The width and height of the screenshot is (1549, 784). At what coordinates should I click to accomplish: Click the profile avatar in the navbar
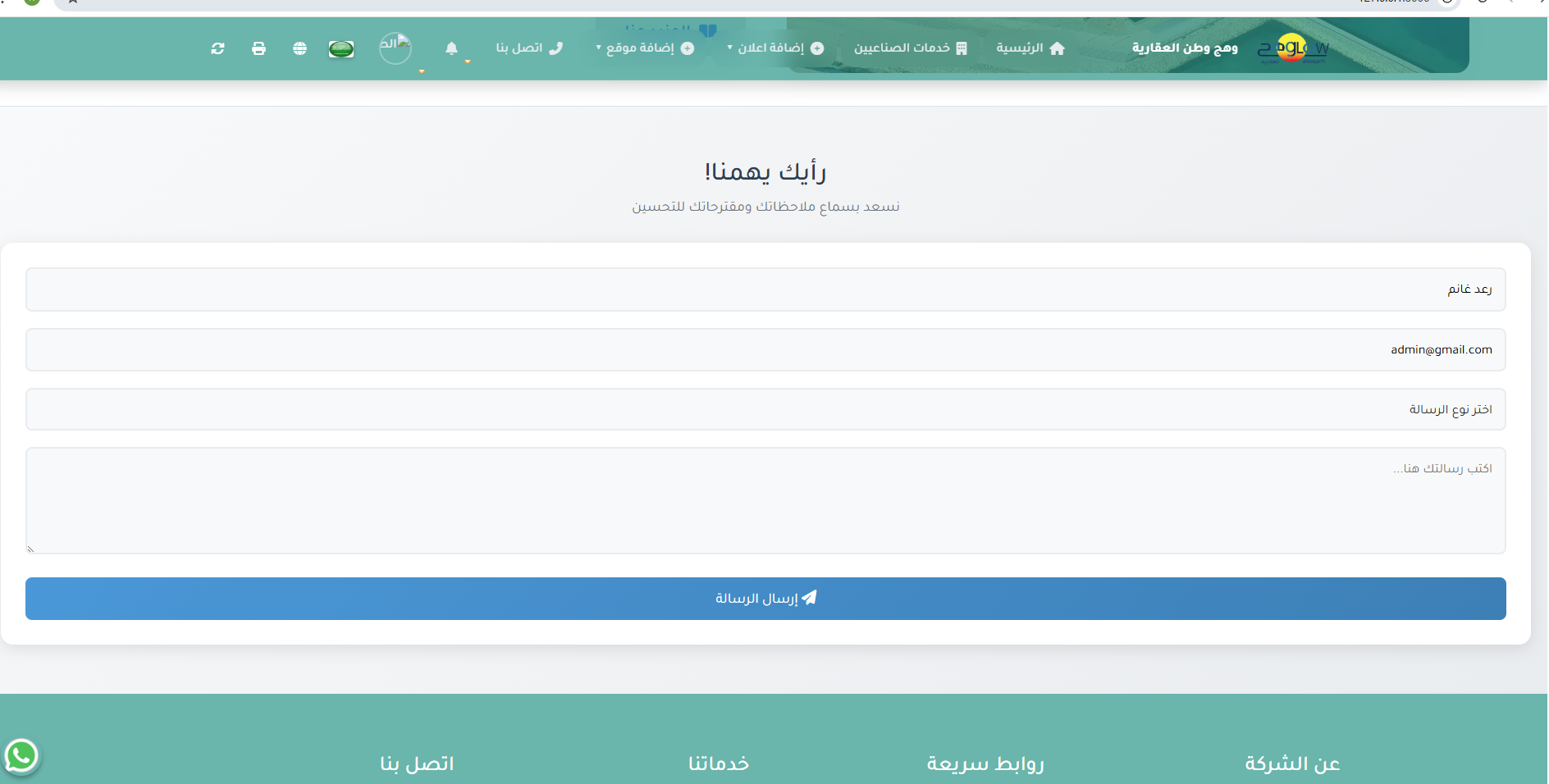coord(396,48)
